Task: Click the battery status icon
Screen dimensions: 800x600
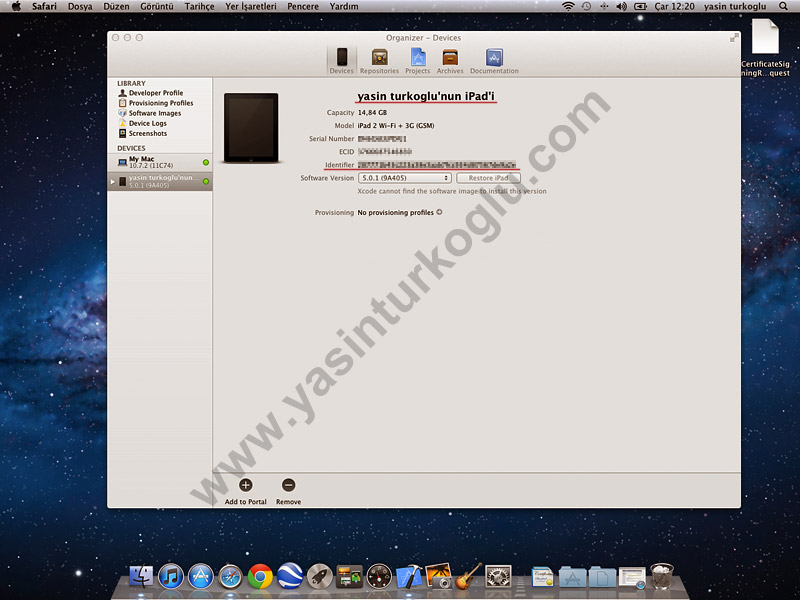Action: coord(640,6)
